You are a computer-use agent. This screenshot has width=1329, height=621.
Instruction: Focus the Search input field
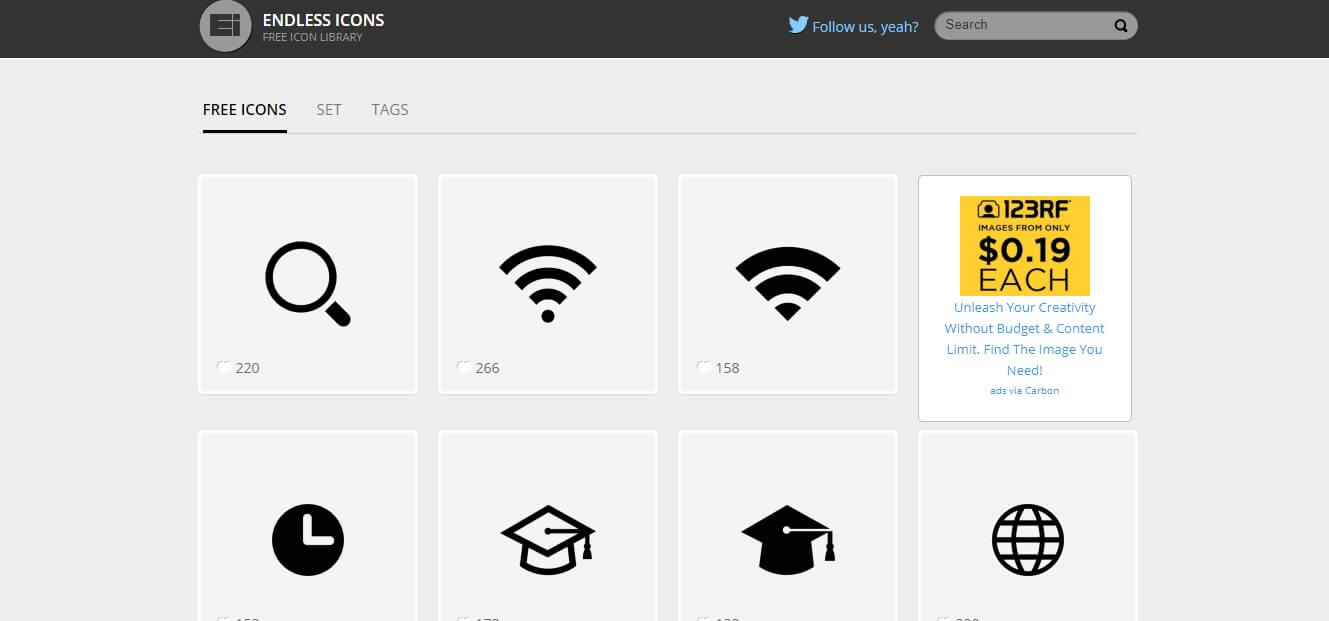coord(1025,25)
